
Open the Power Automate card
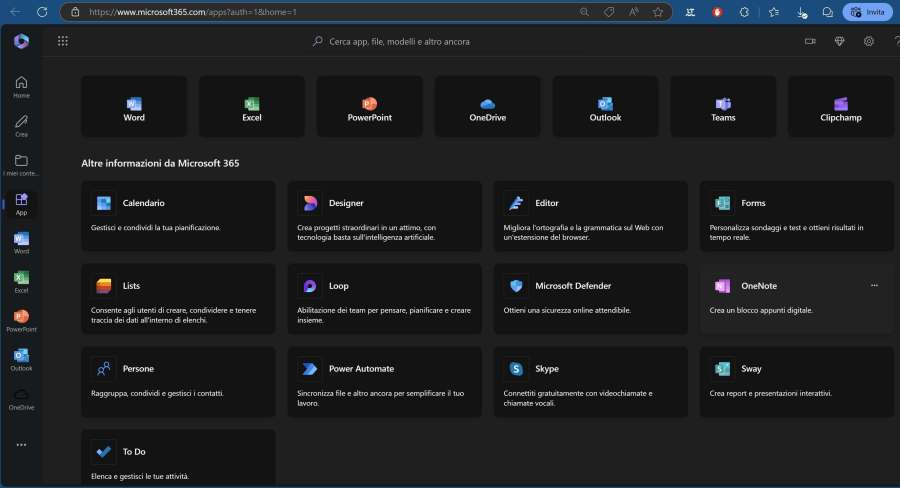386,380
